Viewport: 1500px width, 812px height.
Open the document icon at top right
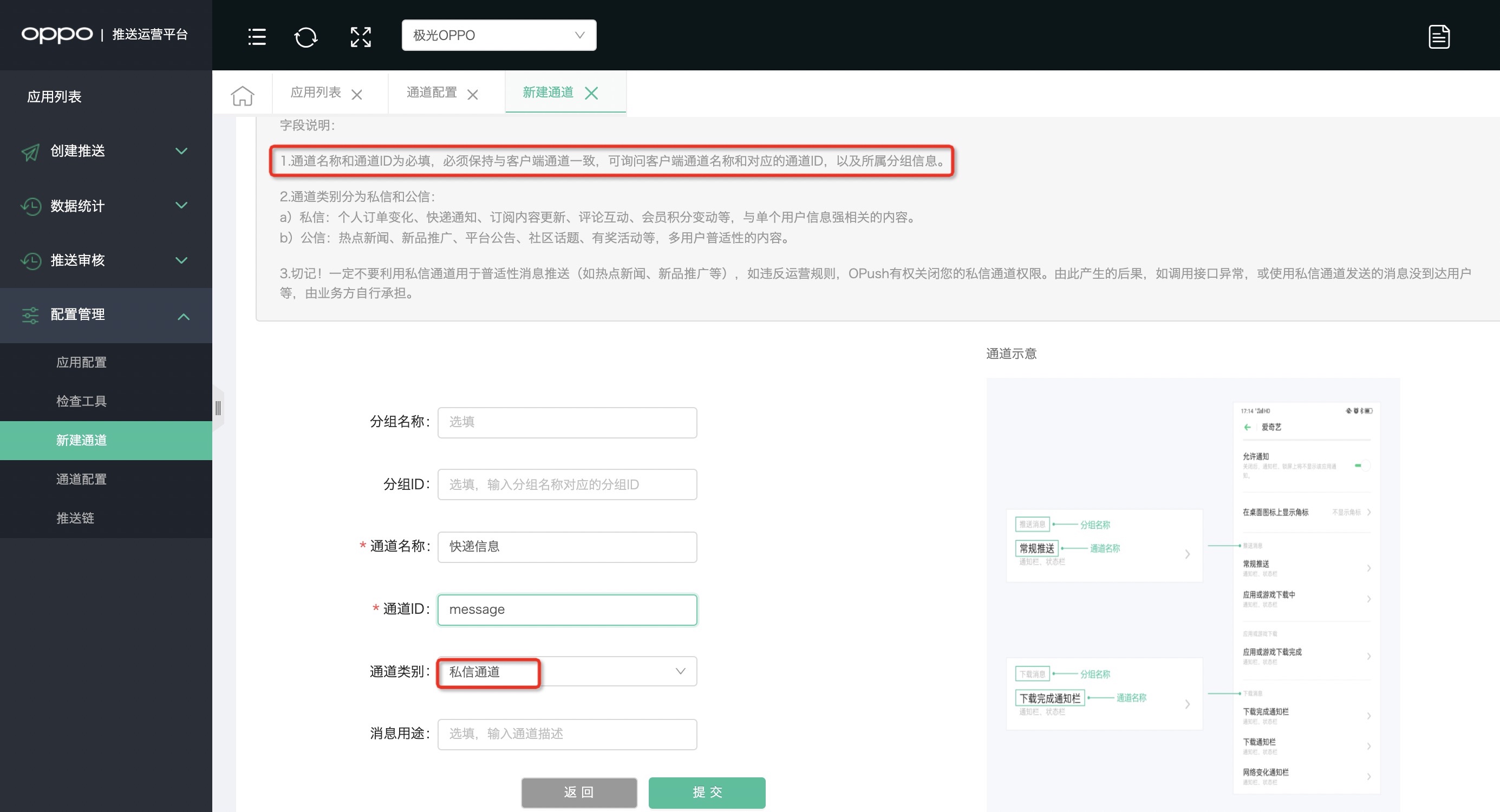[x=1439, y=36]
